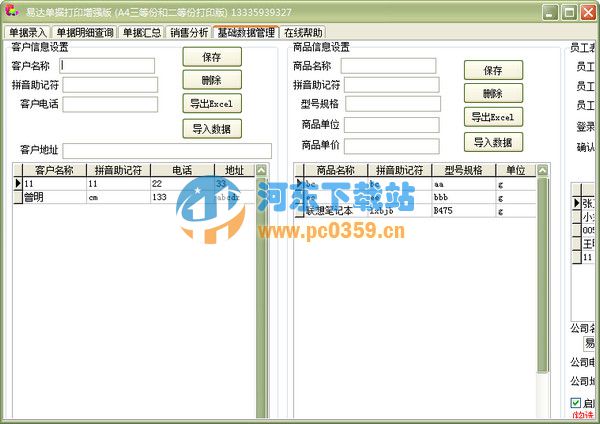
Task: Click the product 拼音助记符 input field
Action: tap(391, 85)
